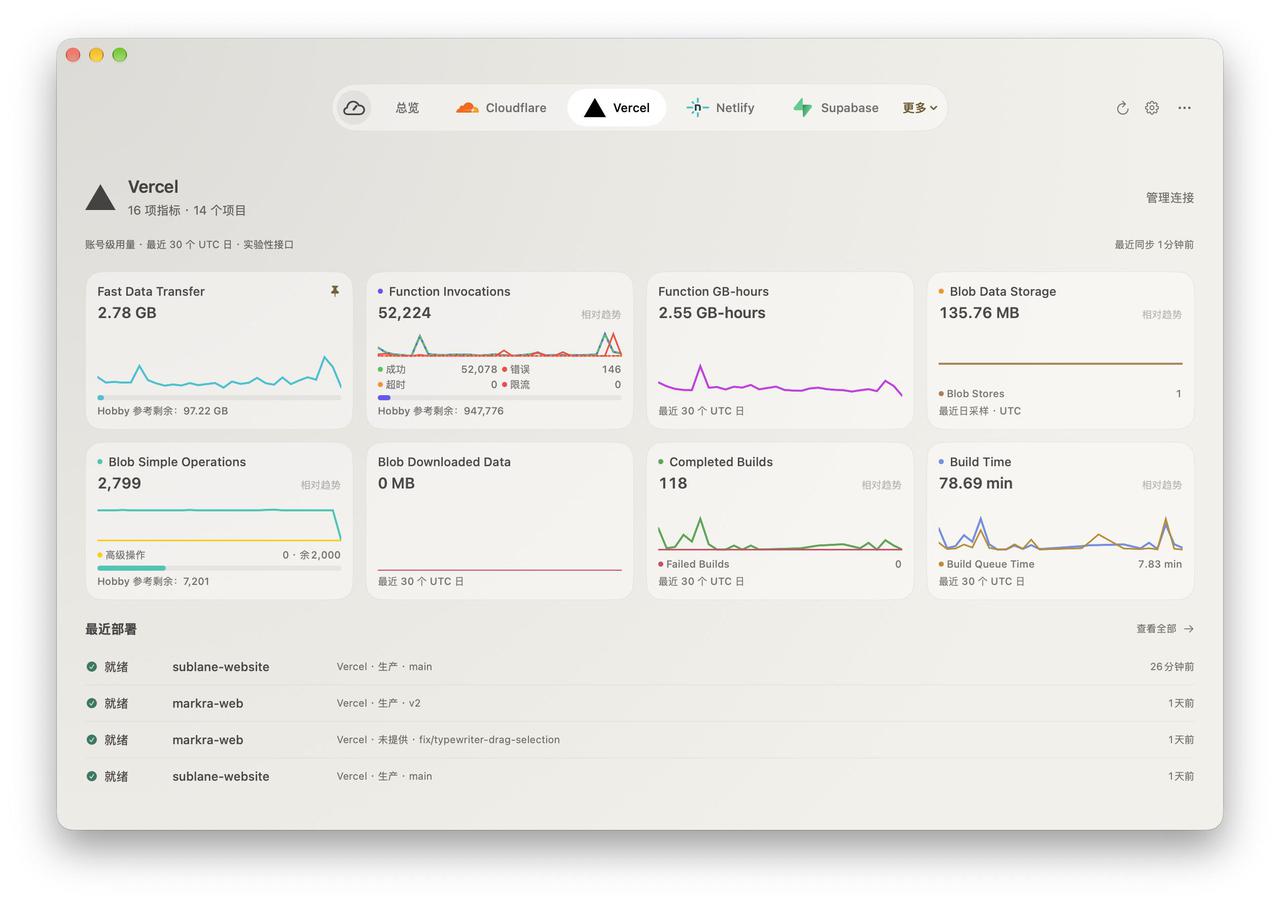Click the status check icon for sublane-website 26分钟前
The image size is (1280, 905).
coord(92,667)
